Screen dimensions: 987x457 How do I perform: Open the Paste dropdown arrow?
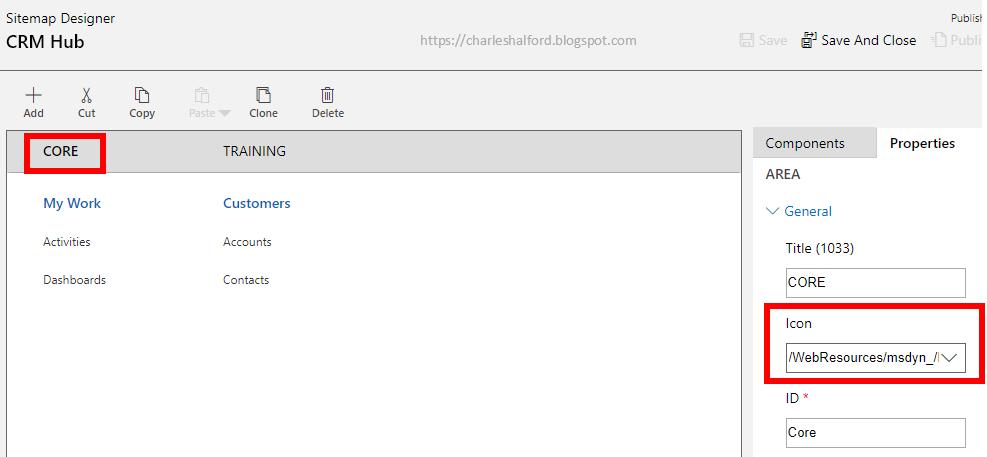[x=224, y=113]
